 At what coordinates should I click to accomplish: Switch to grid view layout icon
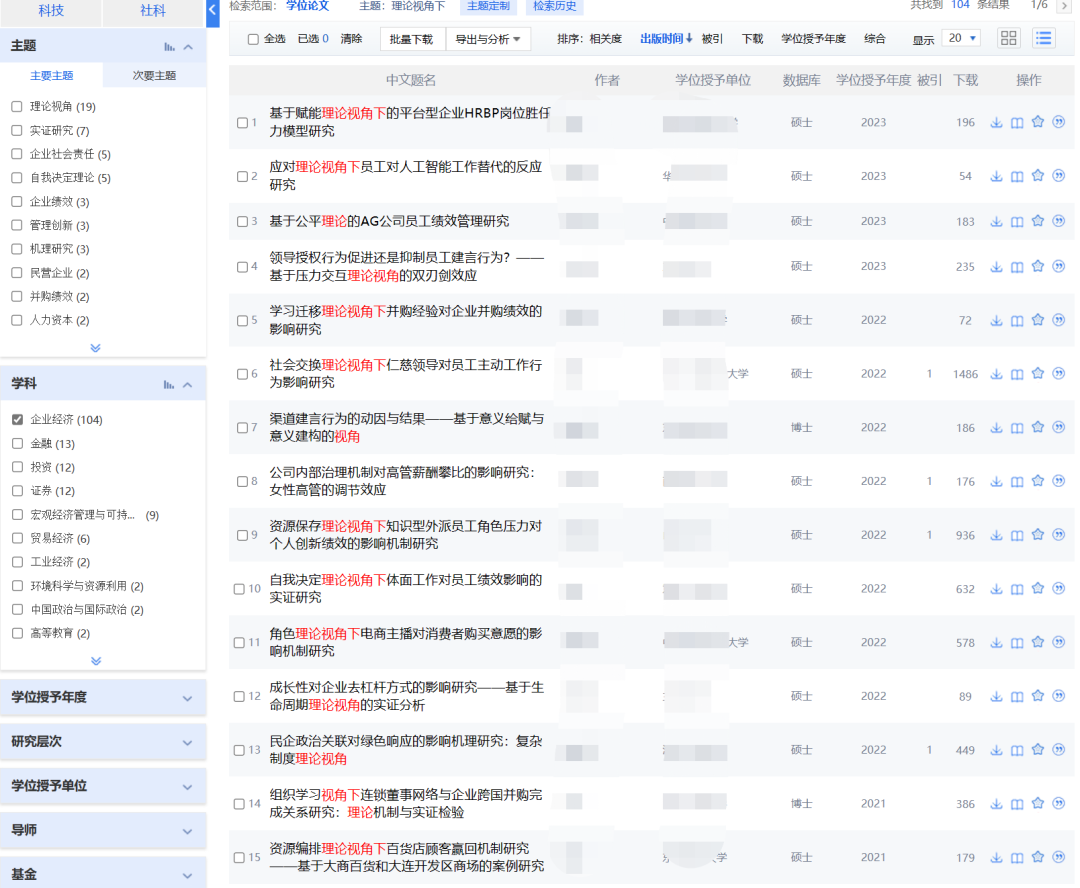1008,38
